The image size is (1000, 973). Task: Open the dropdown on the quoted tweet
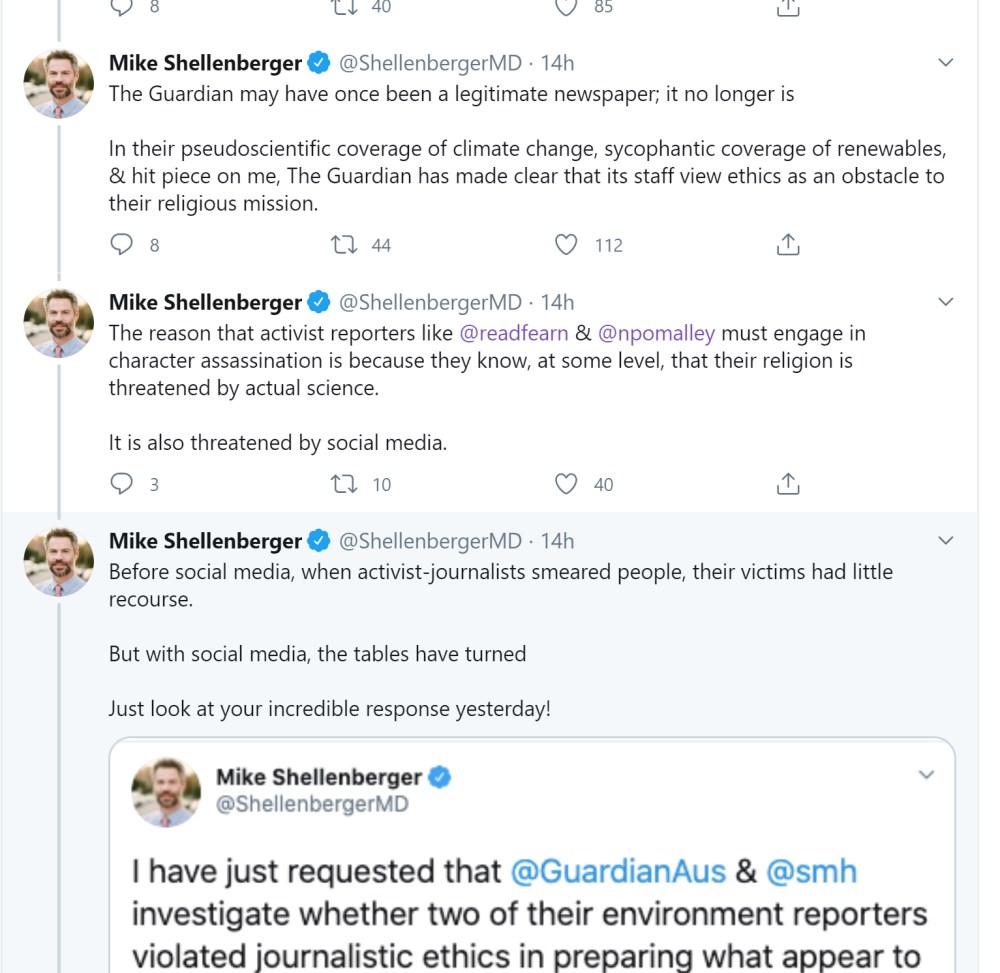[927, 774]
